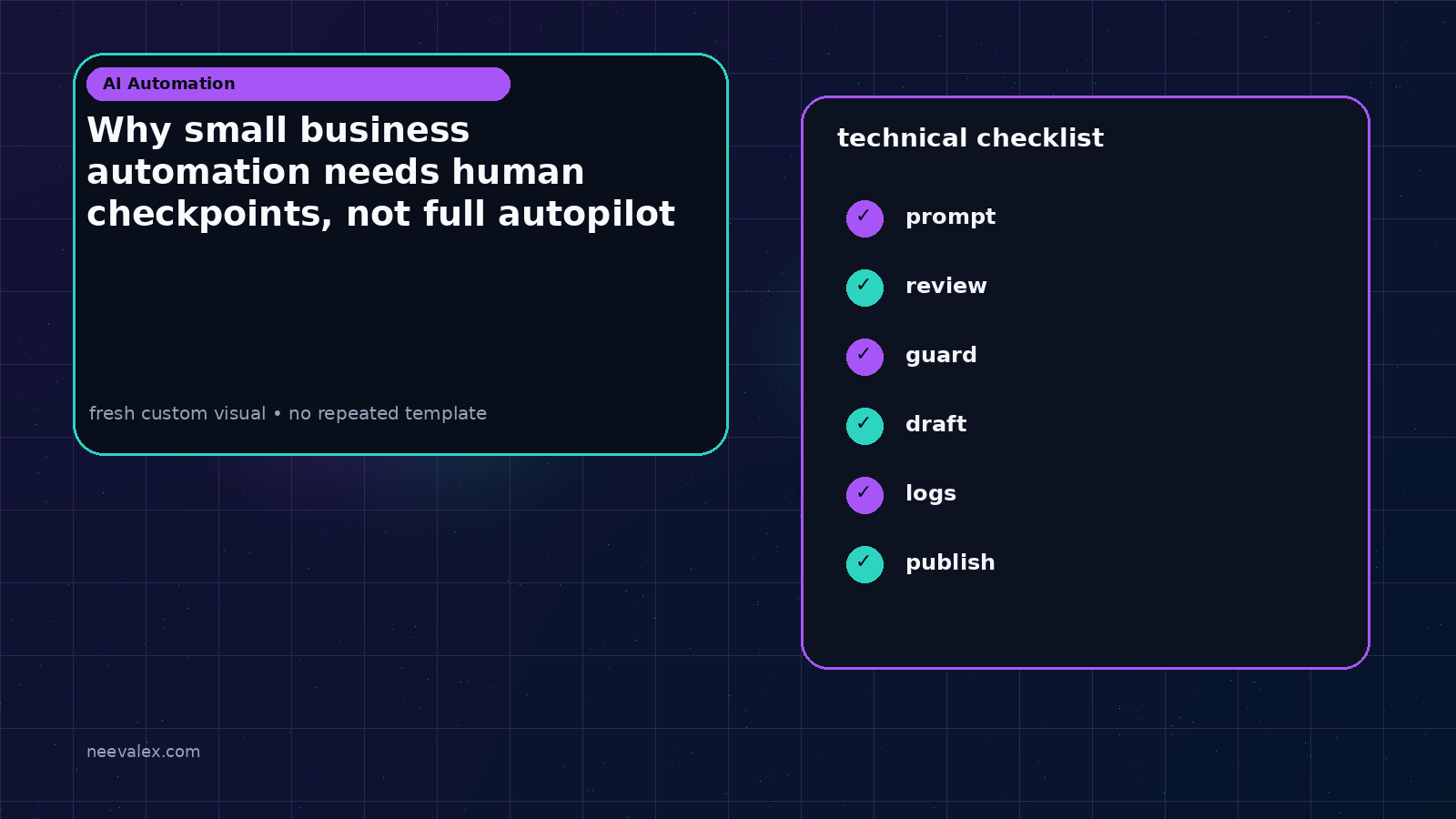Click the checkmark icon beside logs
The image size is (1456, 819).
click(864, 495)
